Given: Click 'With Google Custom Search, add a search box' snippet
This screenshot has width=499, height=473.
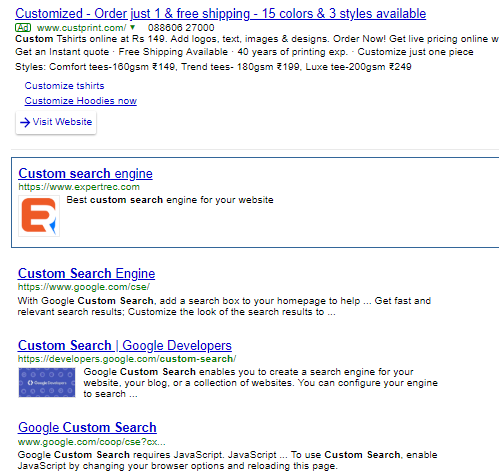Looking at the screenshot, I should (x=224, y=306).
